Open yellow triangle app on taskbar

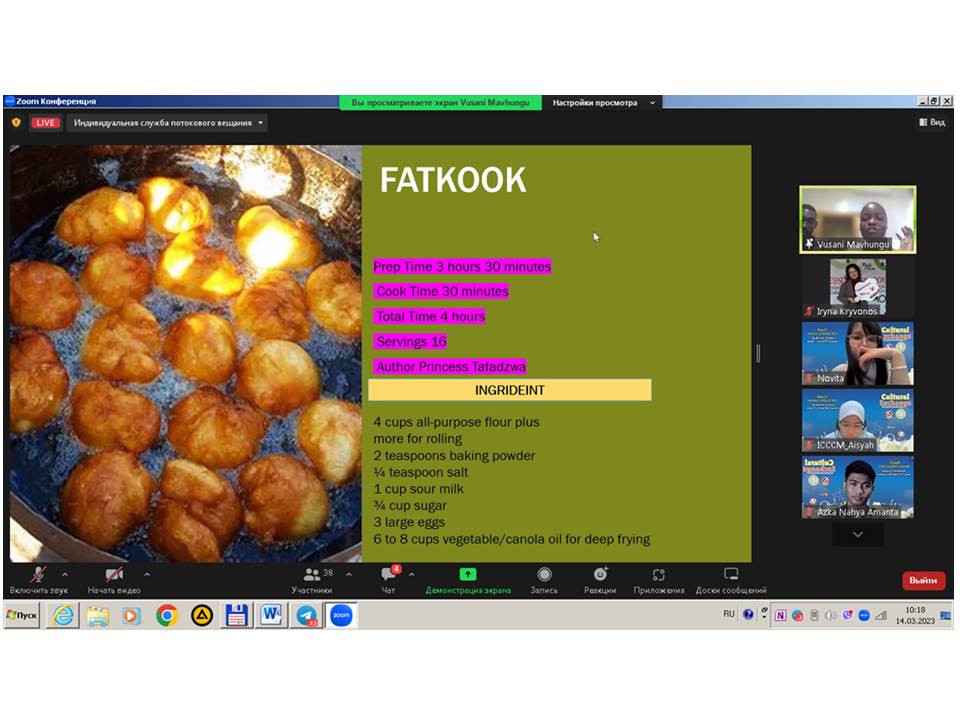[201, 615]
